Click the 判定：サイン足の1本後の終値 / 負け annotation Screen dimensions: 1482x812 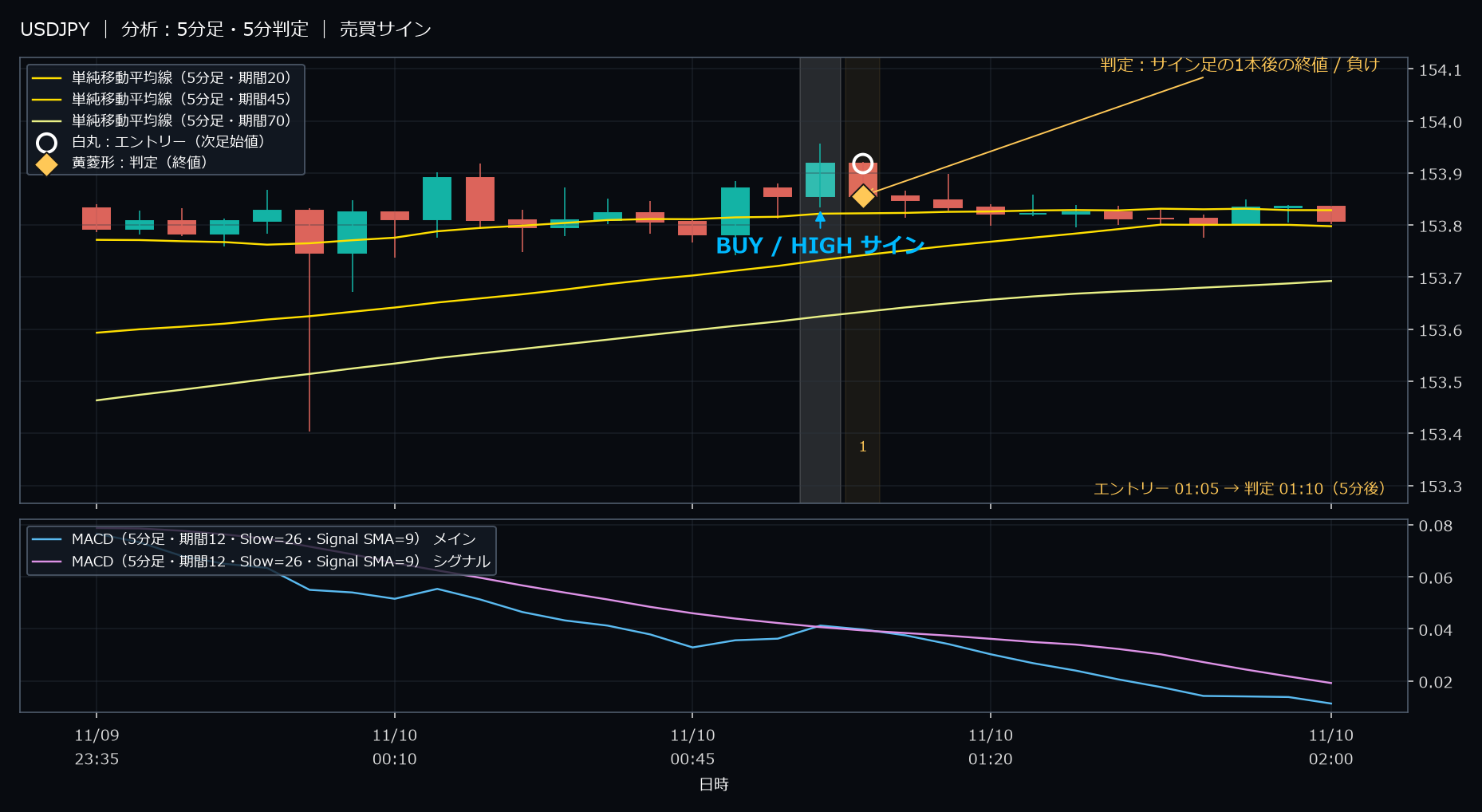point(1240,65)
